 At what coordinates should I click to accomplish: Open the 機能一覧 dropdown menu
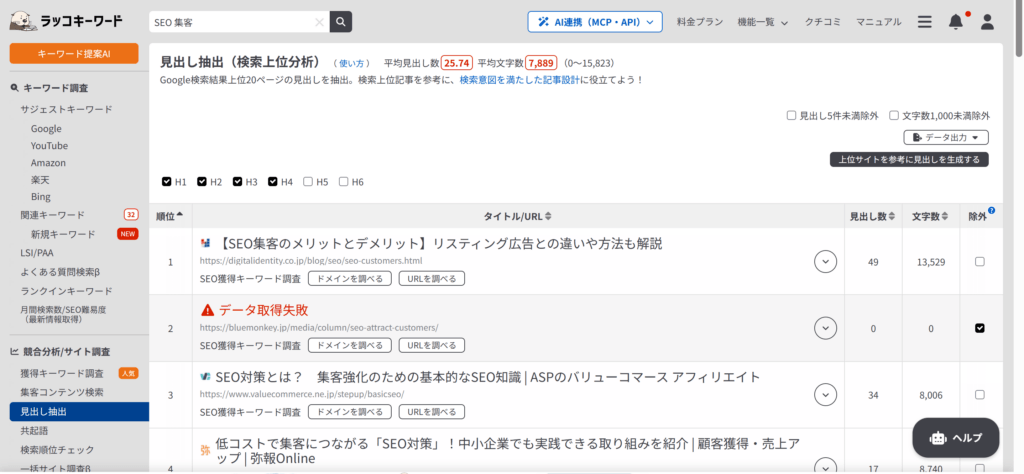pos(762,22)
